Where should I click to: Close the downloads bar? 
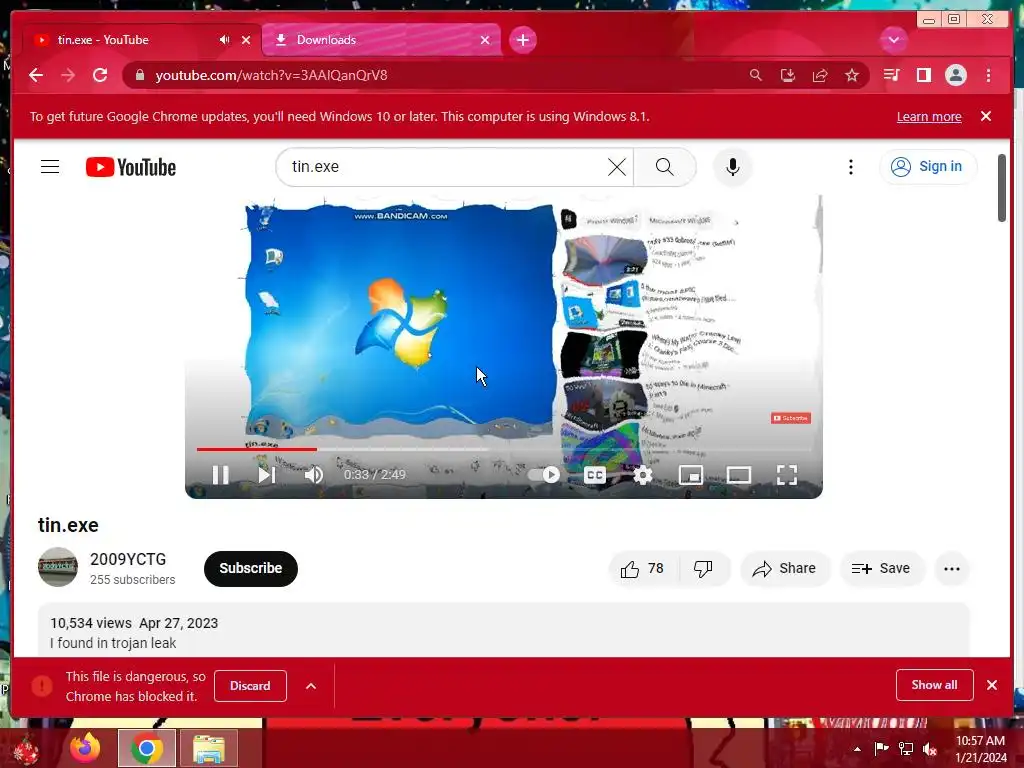click(992, 684)
